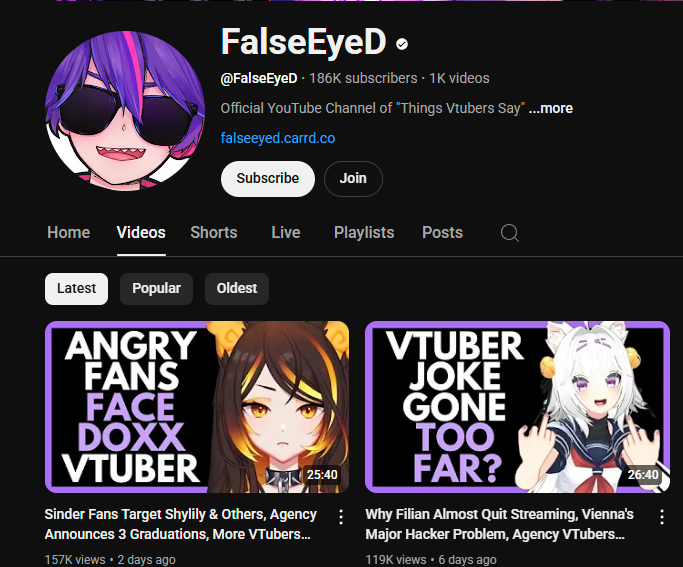
Task: Select the Oldest sort chip
Action: tap(237, 289)
